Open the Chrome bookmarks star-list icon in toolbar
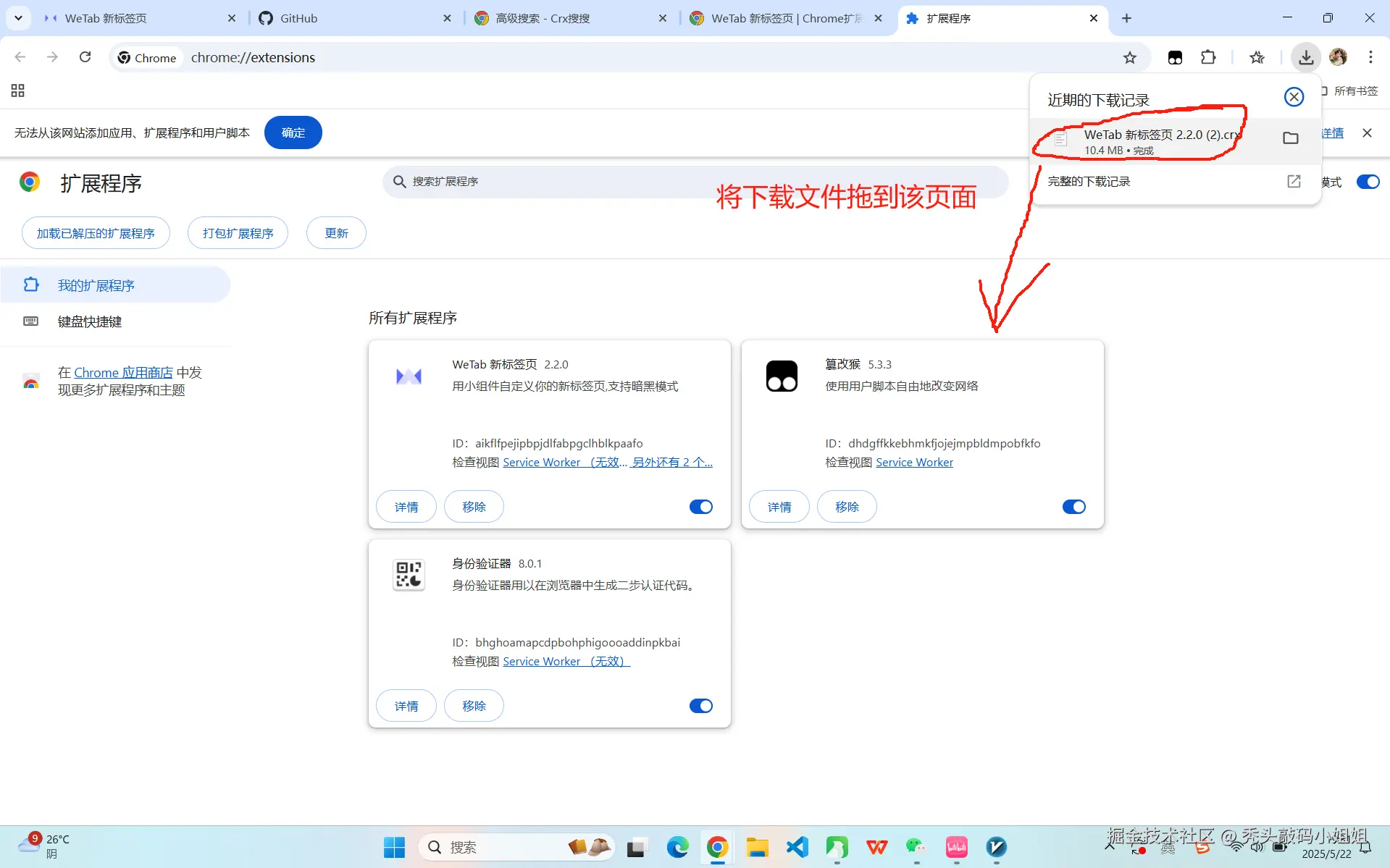The width and height of the screenshot is (1390, 868). click(1257, 58)
